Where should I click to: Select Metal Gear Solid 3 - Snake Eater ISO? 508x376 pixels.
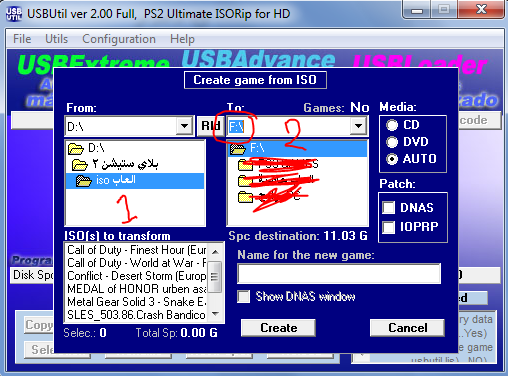click(x=136, y=302)
